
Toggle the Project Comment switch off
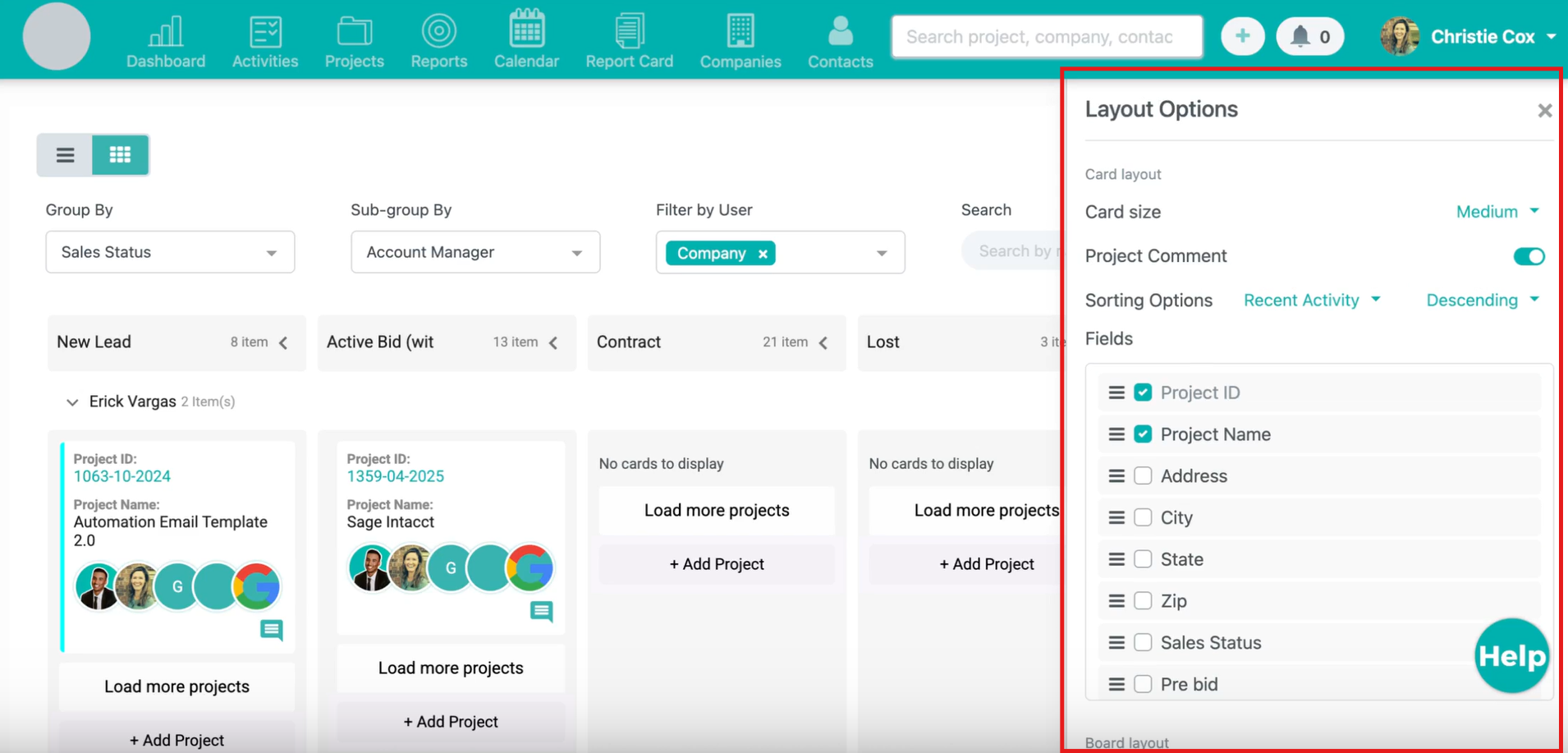pos(1529,256)
